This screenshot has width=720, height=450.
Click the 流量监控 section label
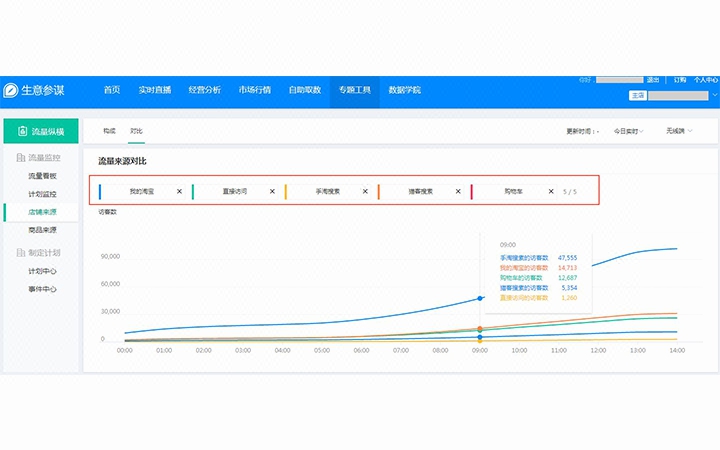click(x=44, y=158)
